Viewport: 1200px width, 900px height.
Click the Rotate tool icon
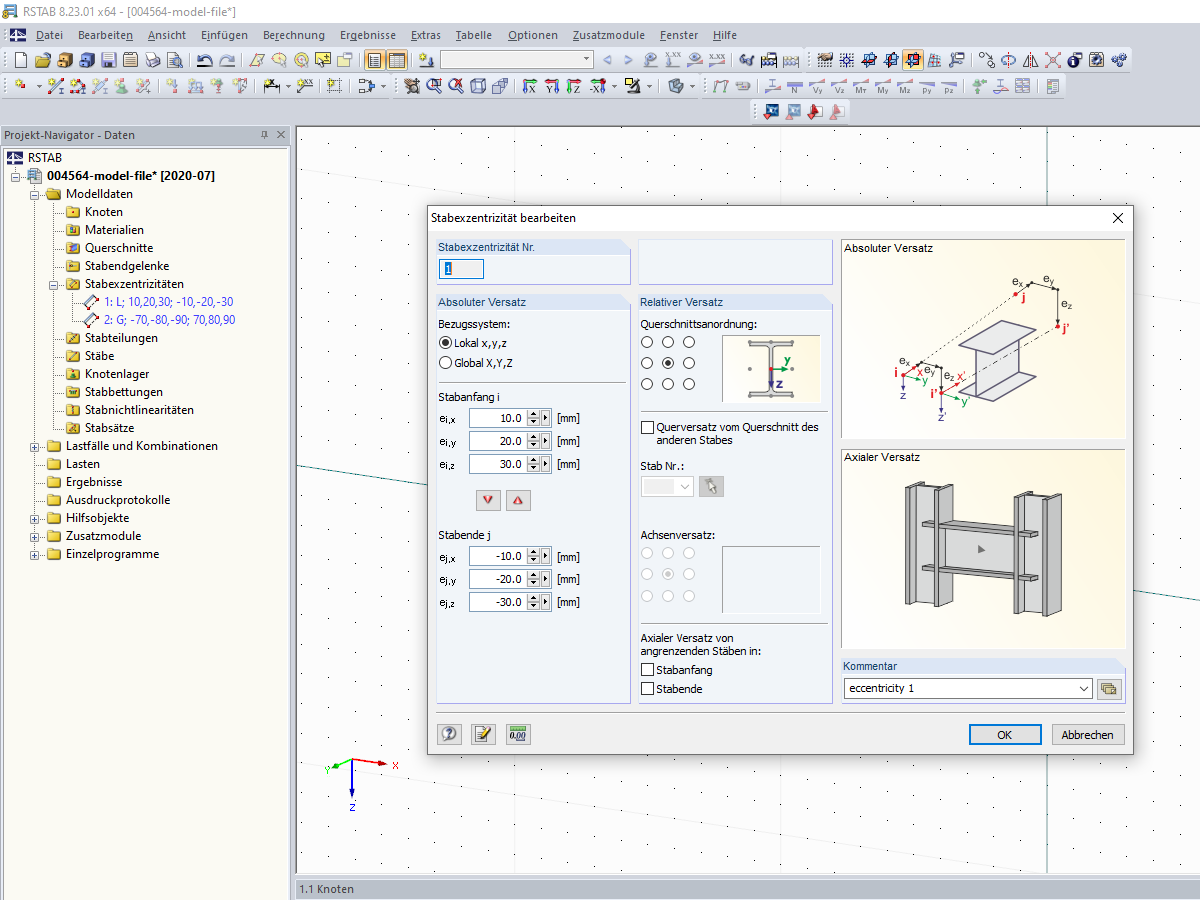pyautogui.click(x=1009, y=61)
